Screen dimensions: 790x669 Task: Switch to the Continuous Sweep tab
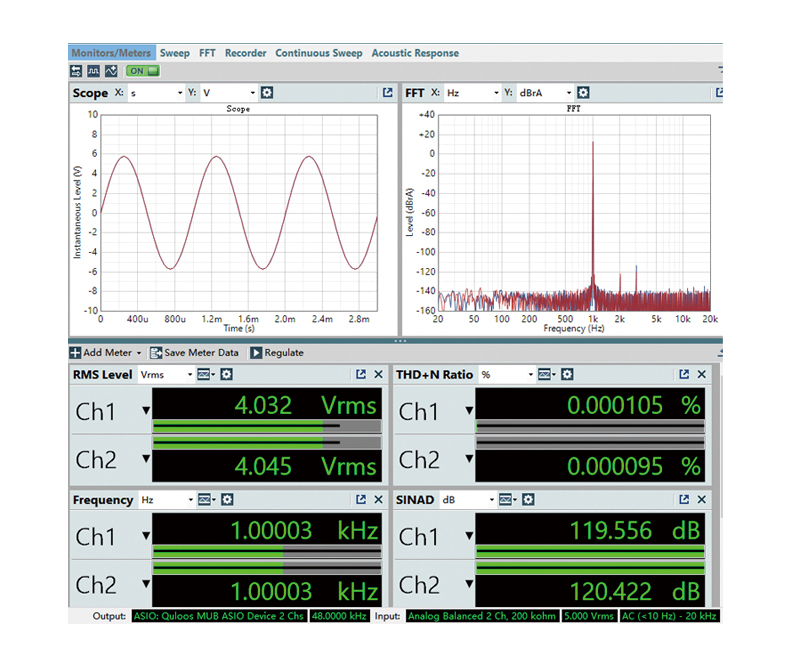[x=318, y=53]
